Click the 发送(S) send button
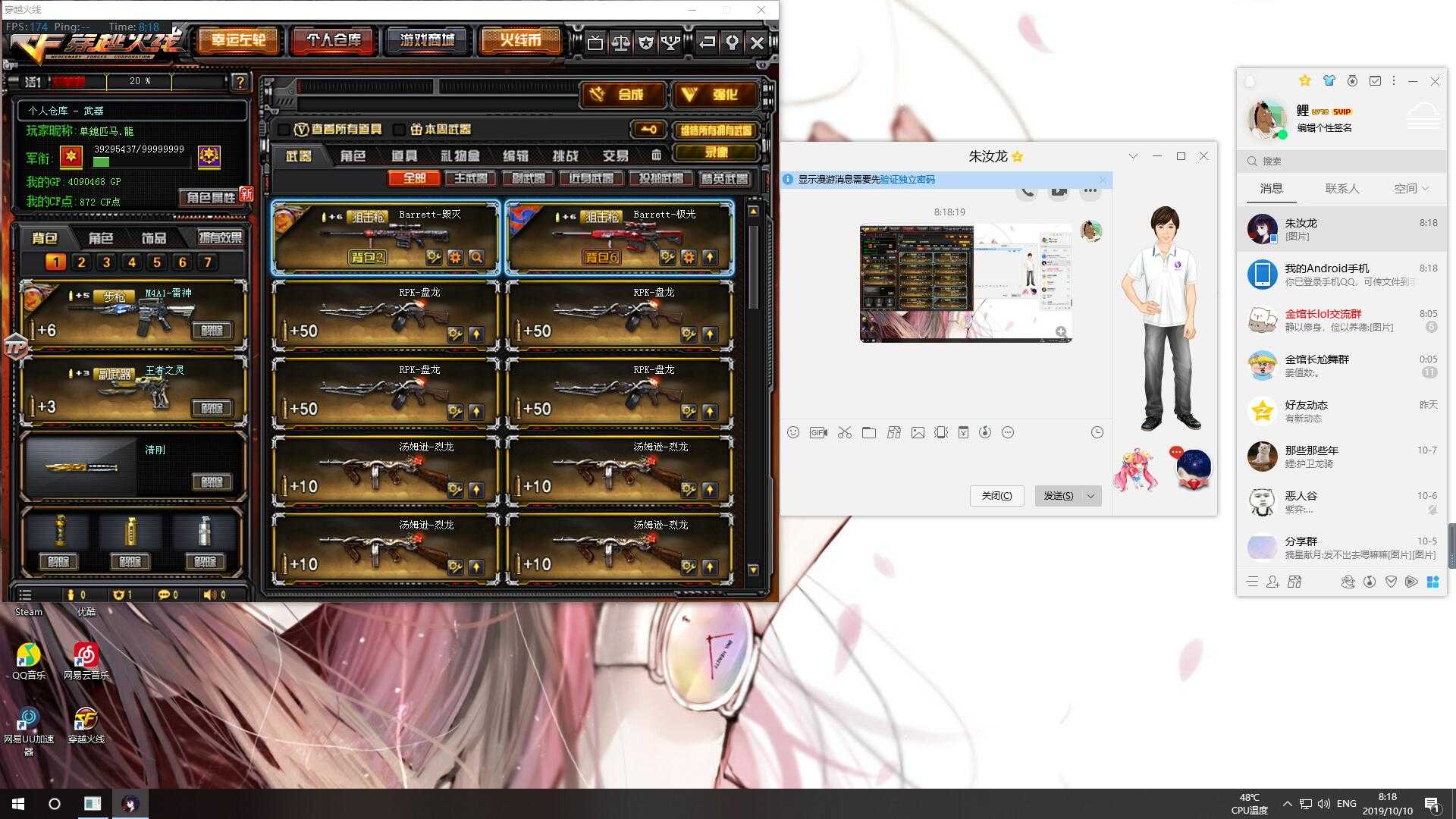The height and width of the screenshot is (819, 1456). (x=1059, y=496)
